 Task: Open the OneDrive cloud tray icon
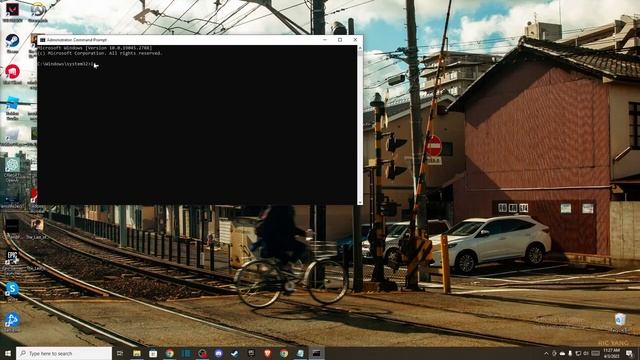562,353
